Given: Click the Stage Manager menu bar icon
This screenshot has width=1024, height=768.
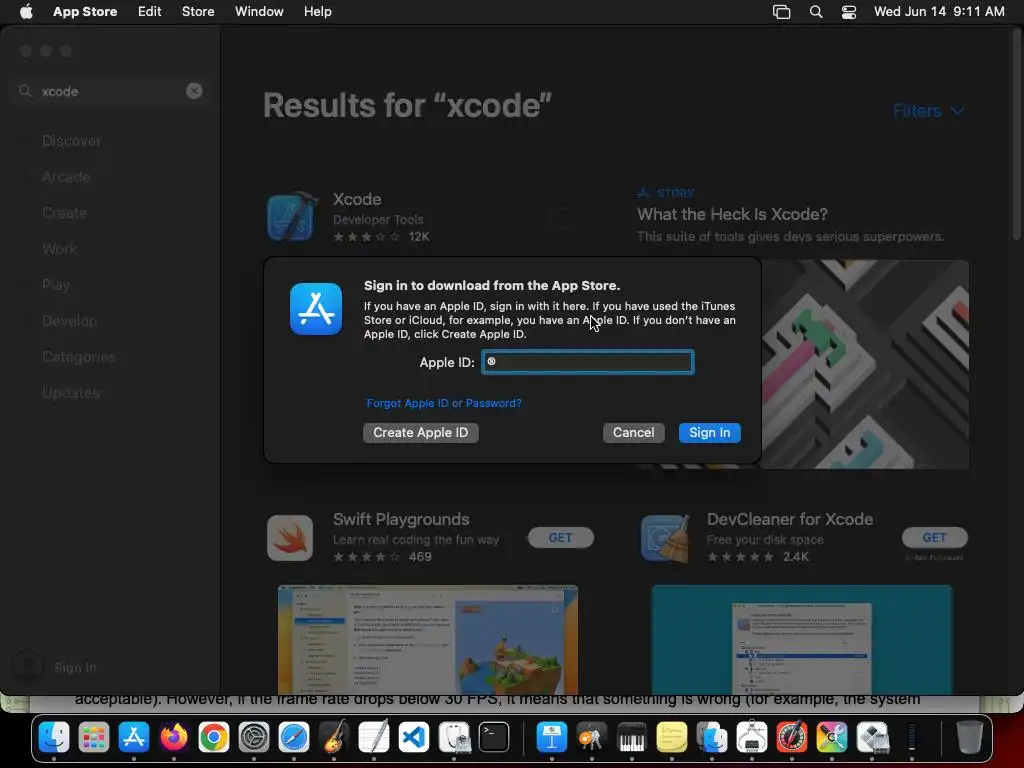Looking at the screenshot, I should click(781, 12).
